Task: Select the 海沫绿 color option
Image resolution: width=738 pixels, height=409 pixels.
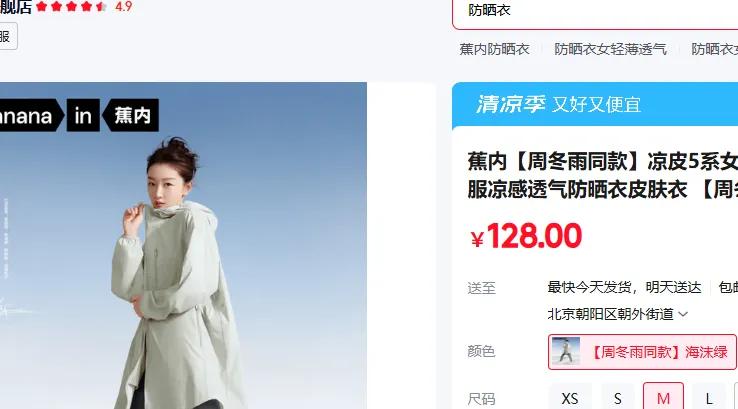Action: tap(642, 352)
